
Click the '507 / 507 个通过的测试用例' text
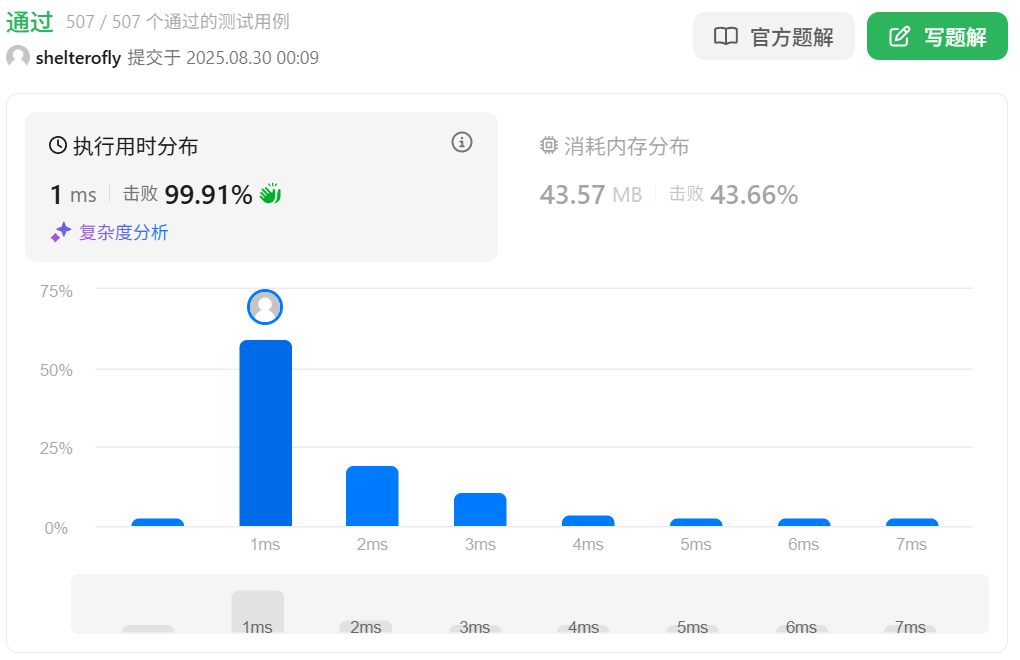[178, 22]
